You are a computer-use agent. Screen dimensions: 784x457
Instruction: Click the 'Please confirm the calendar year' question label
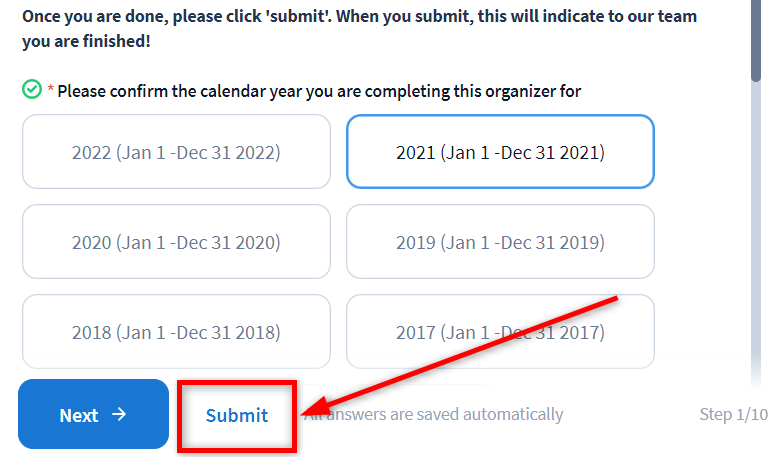click(x=319, y=92)
